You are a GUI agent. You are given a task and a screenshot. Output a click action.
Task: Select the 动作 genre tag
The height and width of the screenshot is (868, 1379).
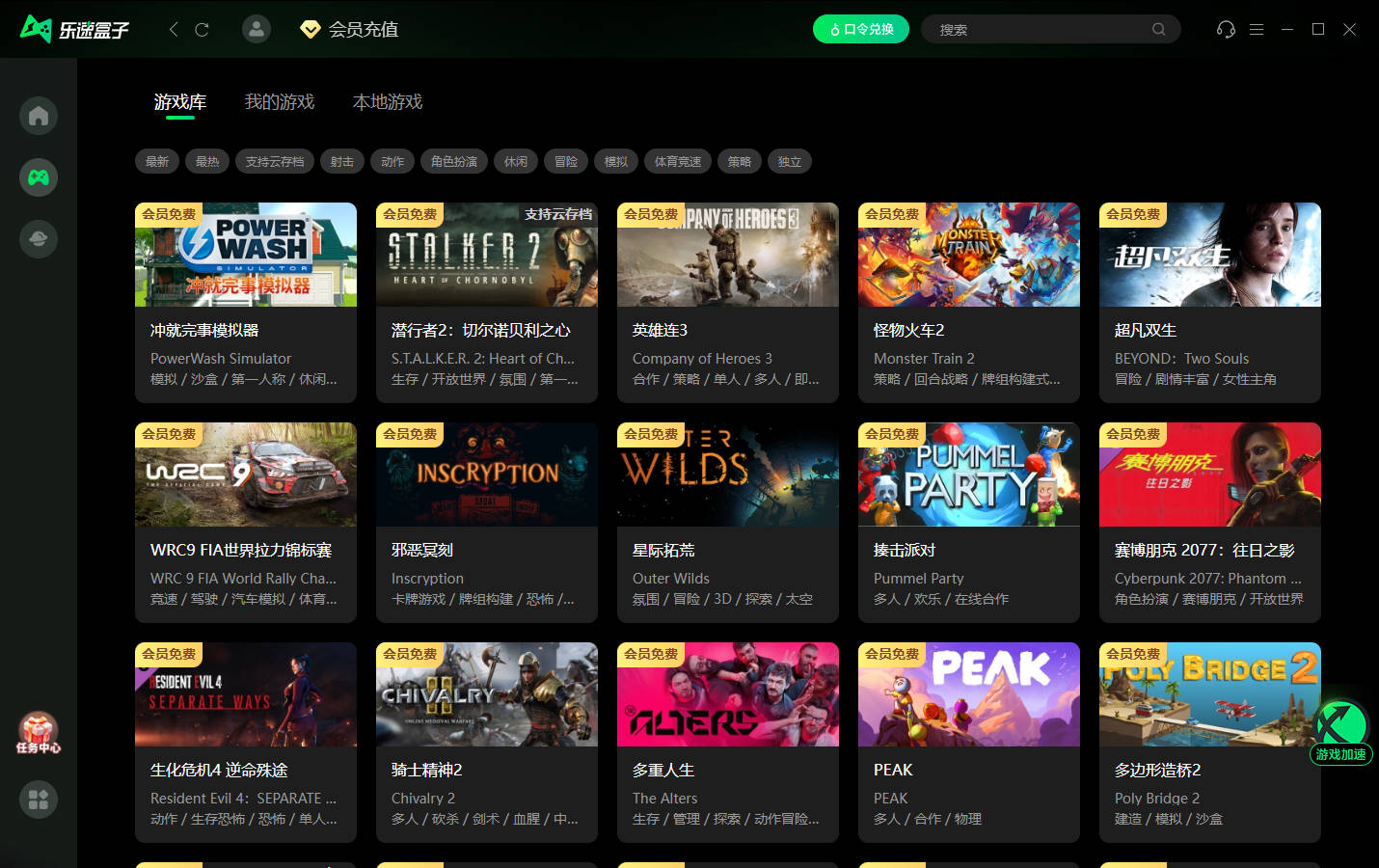point(392,161)
